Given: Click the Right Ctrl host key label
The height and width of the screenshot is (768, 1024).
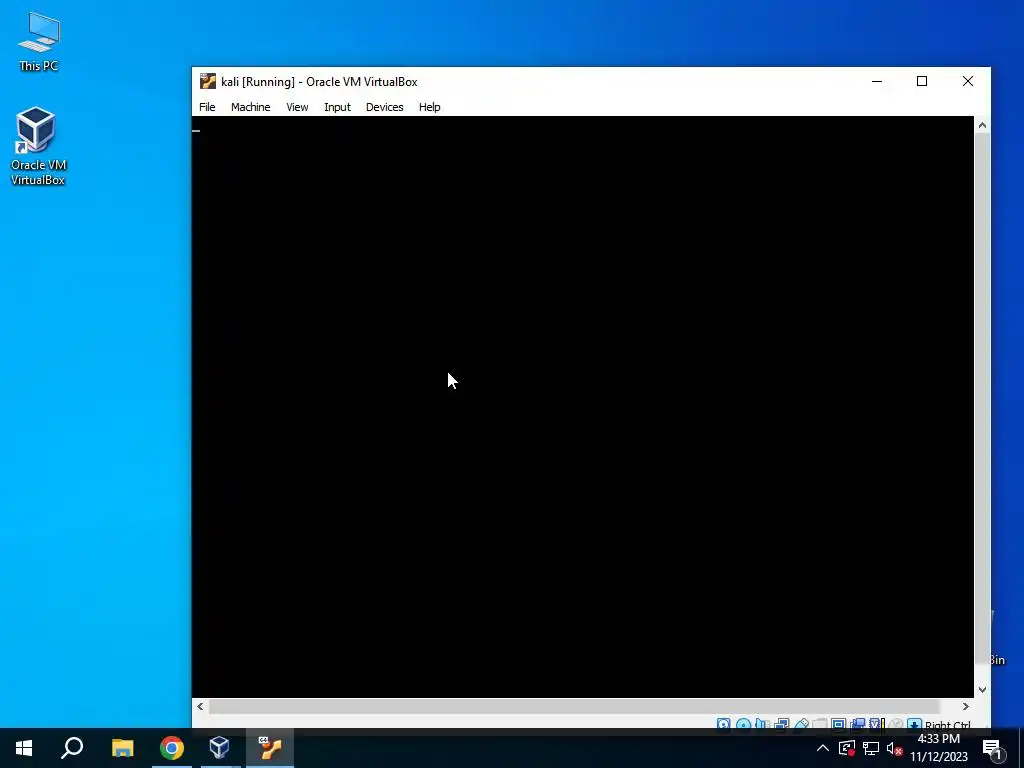Looking at the screenshot, I should pos(948,725).
